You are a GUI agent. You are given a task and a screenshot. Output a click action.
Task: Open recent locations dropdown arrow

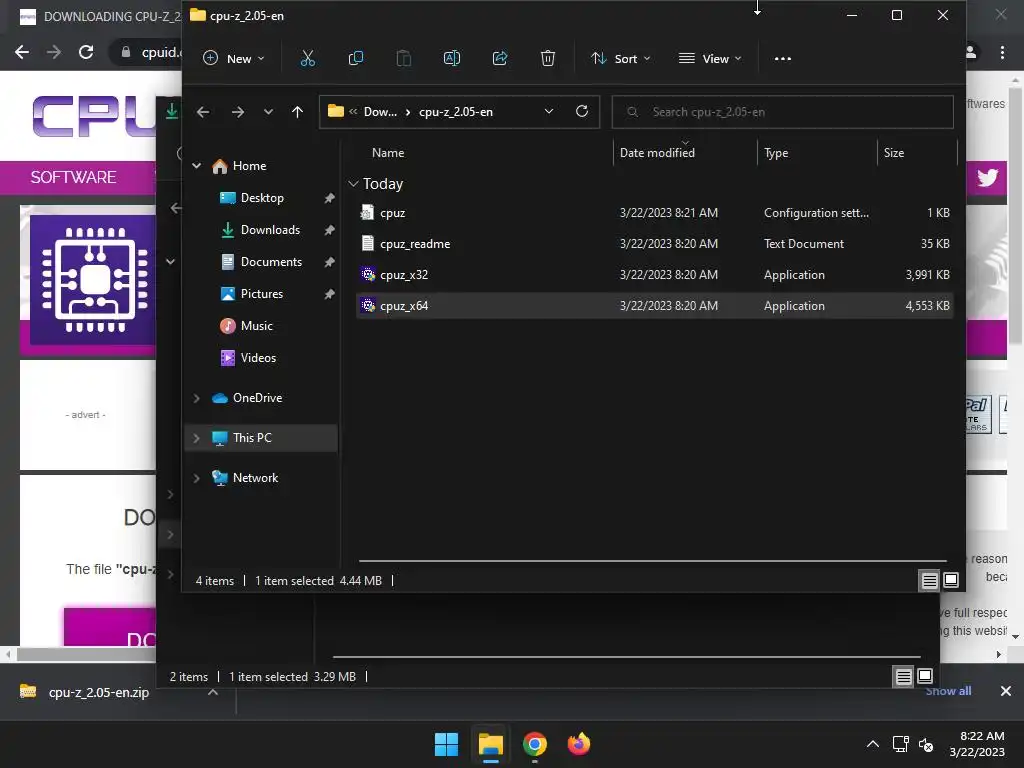[x=268, y=112]
